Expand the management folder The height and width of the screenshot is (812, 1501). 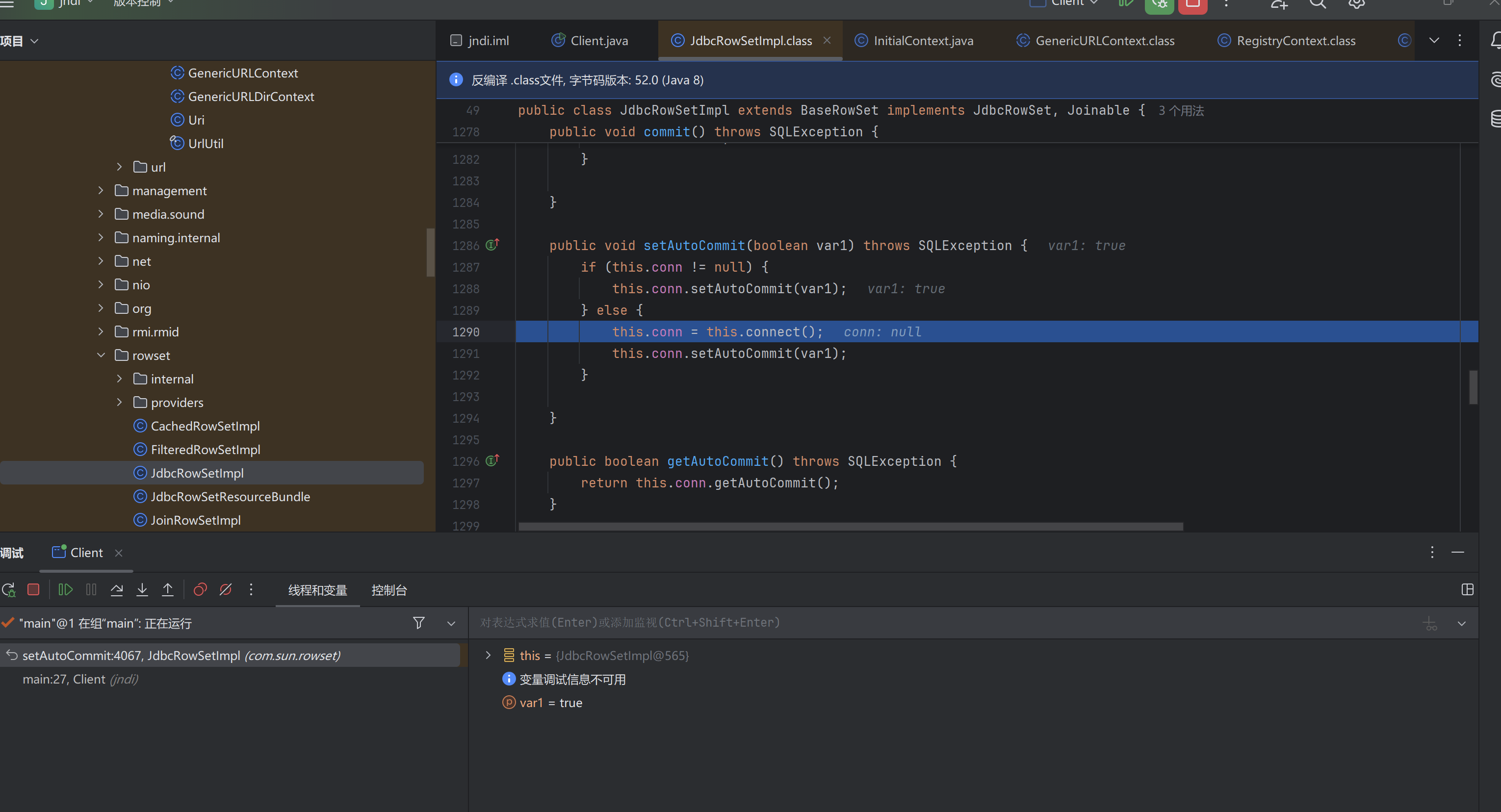click(x=101, y=190)
